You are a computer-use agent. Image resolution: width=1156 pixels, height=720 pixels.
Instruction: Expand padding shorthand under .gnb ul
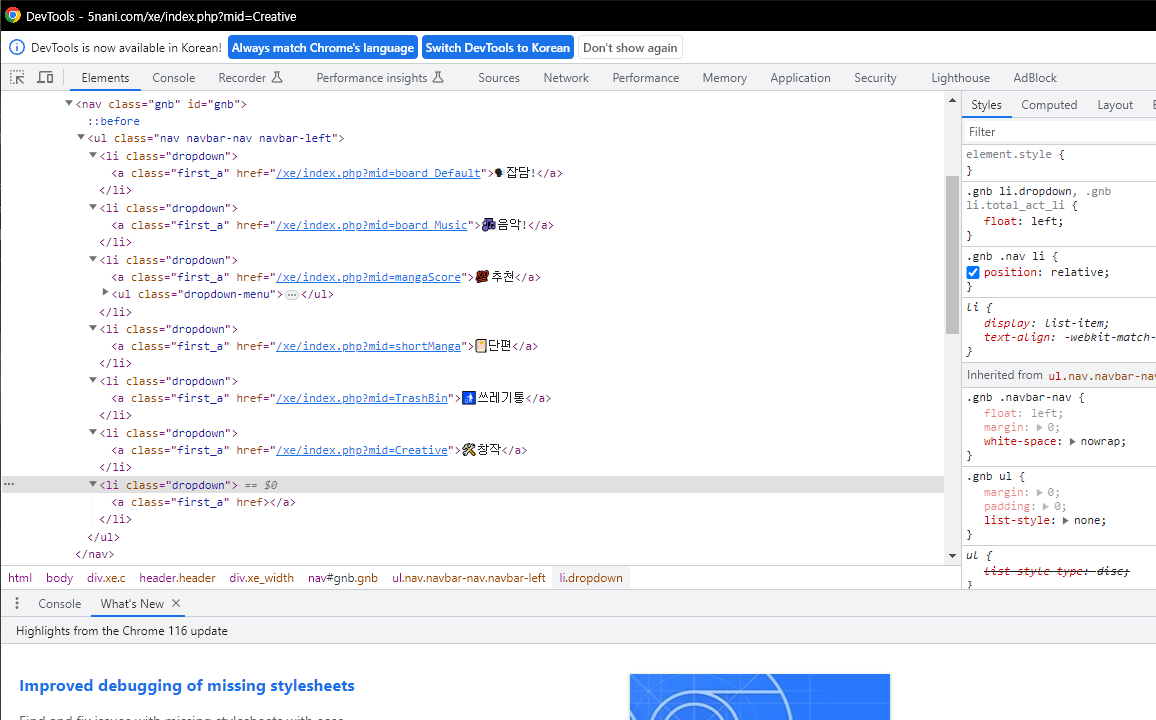pyautogui.click(x=1045, y=506)
